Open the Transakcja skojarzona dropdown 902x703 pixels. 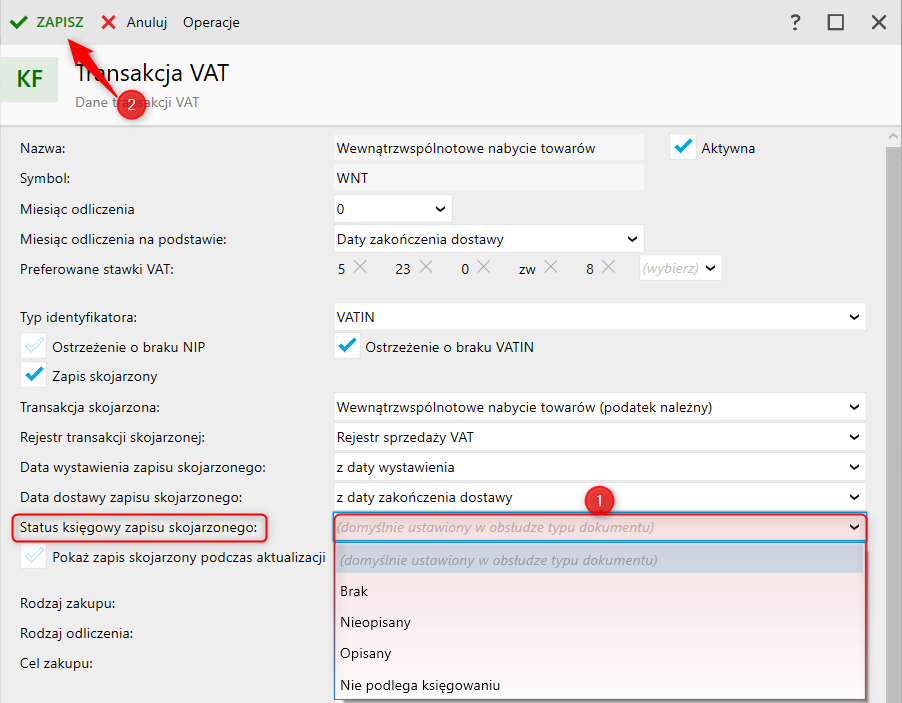tap(599, 407)
